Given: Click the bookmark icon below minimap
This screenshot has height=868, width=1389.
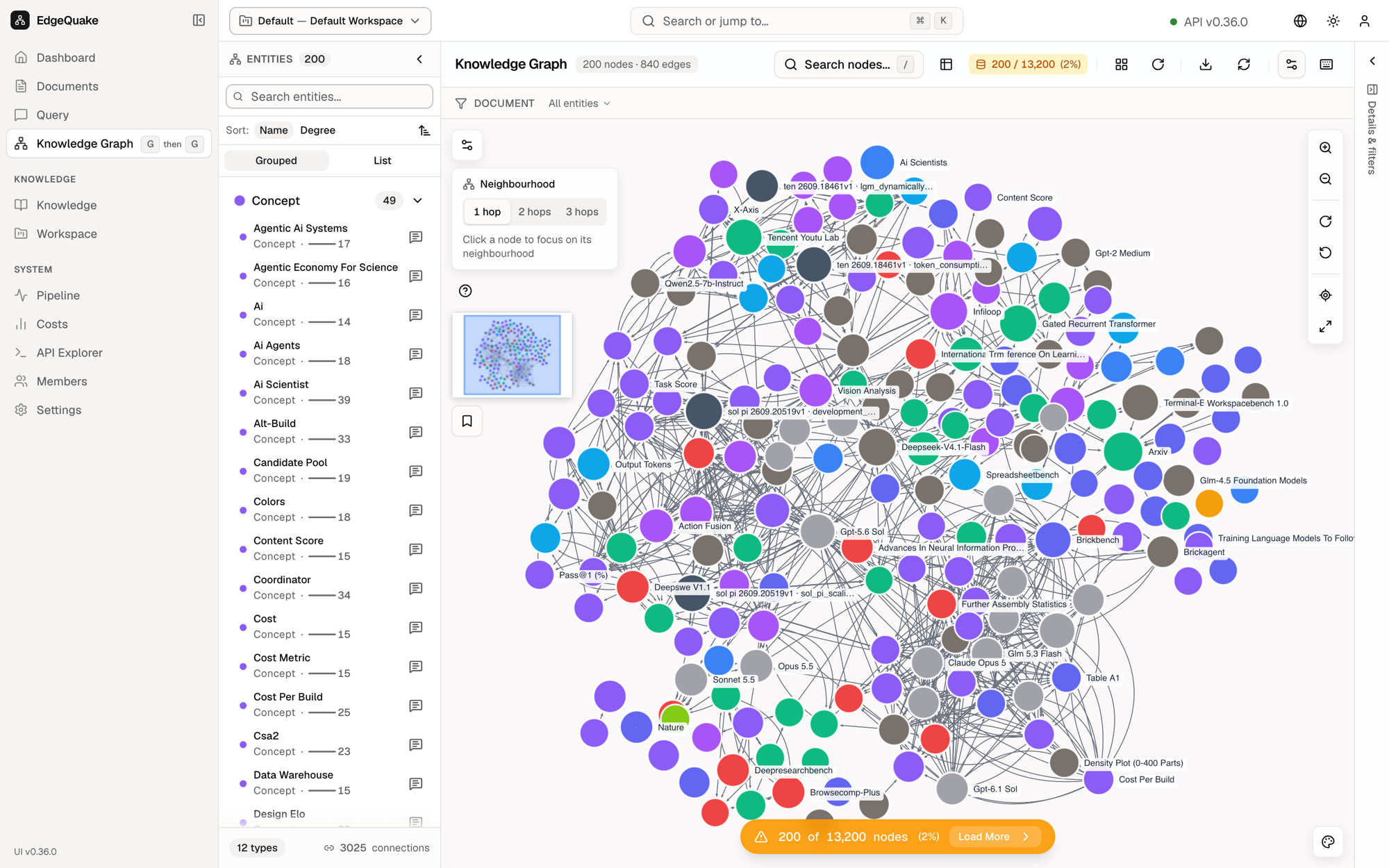Looking at the screenshot, I should coord(467,421).
